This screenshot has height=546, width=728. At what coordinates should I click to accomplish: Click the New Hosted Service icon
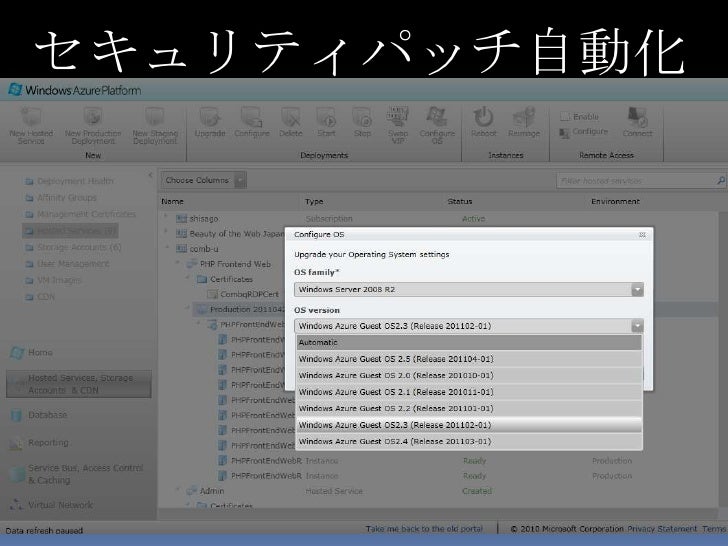31,117
